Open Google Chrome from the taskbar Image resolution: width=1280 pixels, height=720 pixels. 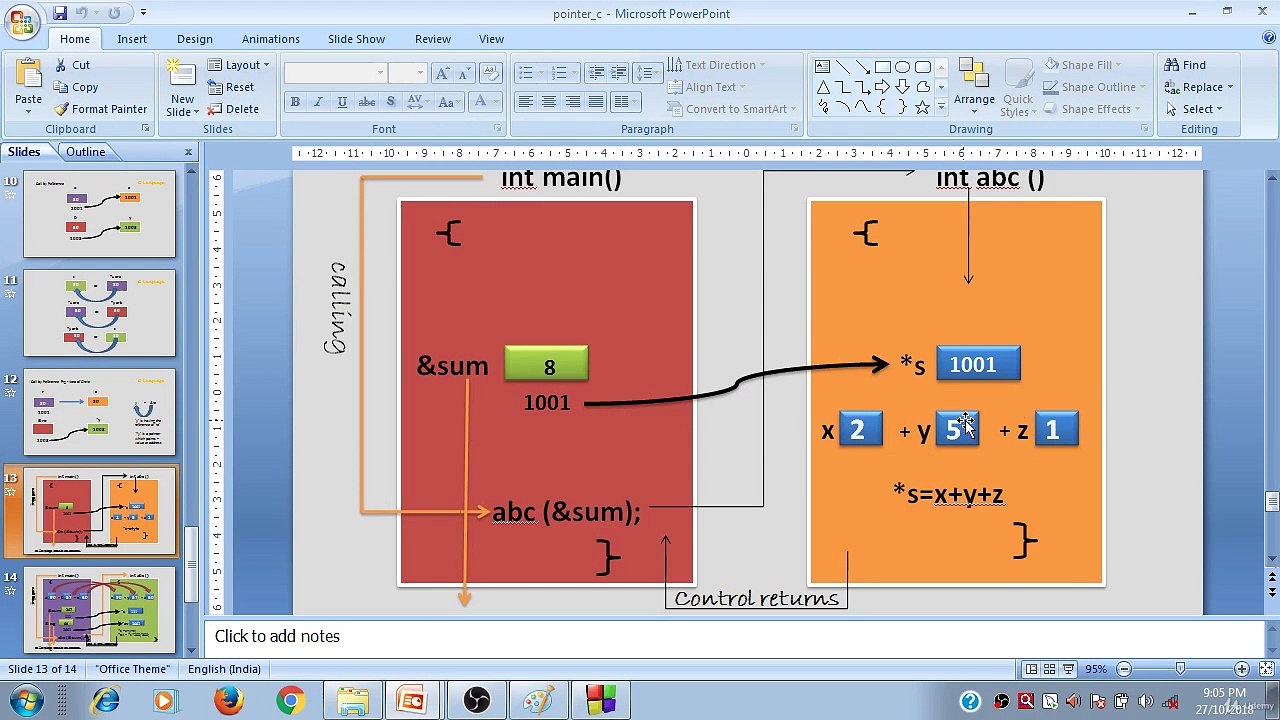click(291, 700)
